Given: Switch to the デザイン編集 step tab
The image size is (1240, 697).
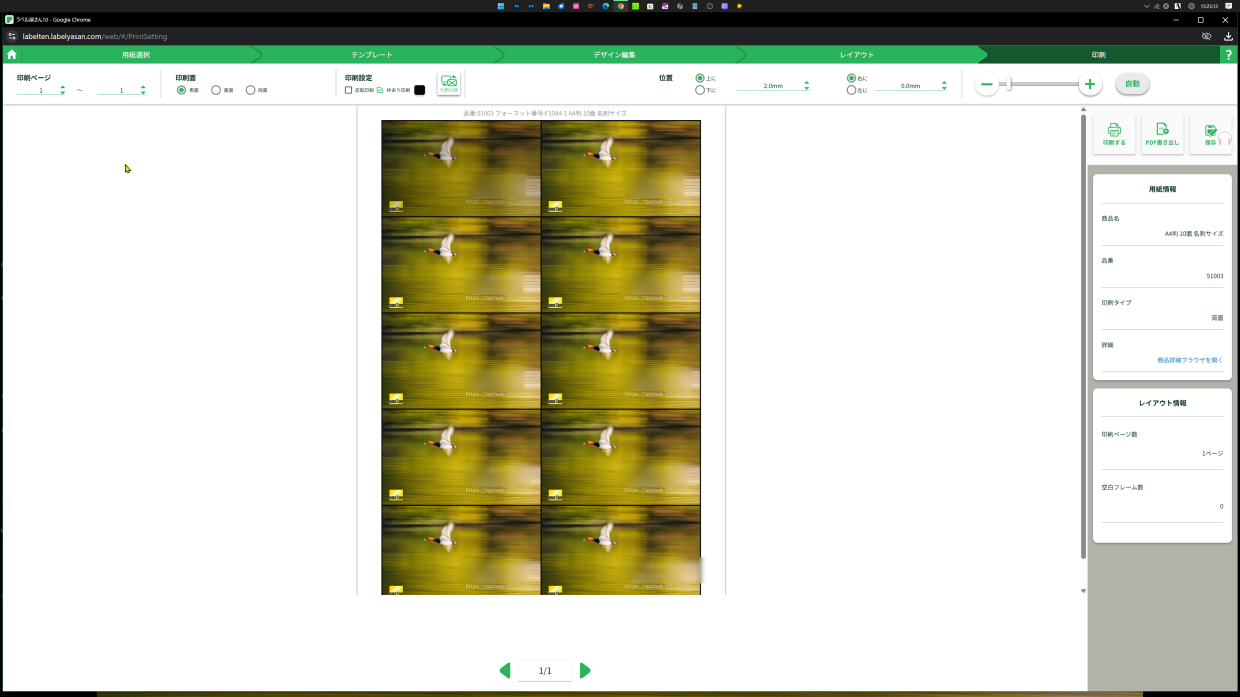Looking at the screenshot, I should tap(613, 55).
